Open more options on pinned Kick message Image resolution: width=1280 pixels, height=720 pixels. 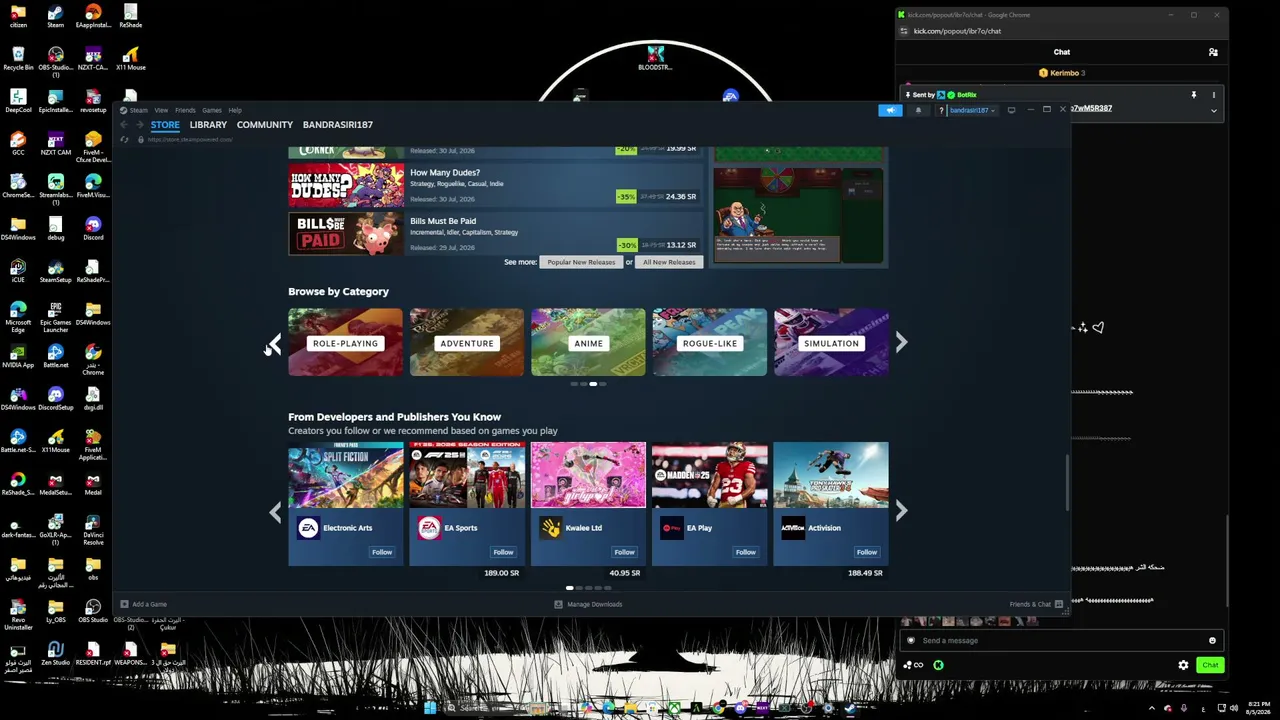click(x=1214, y=95)
